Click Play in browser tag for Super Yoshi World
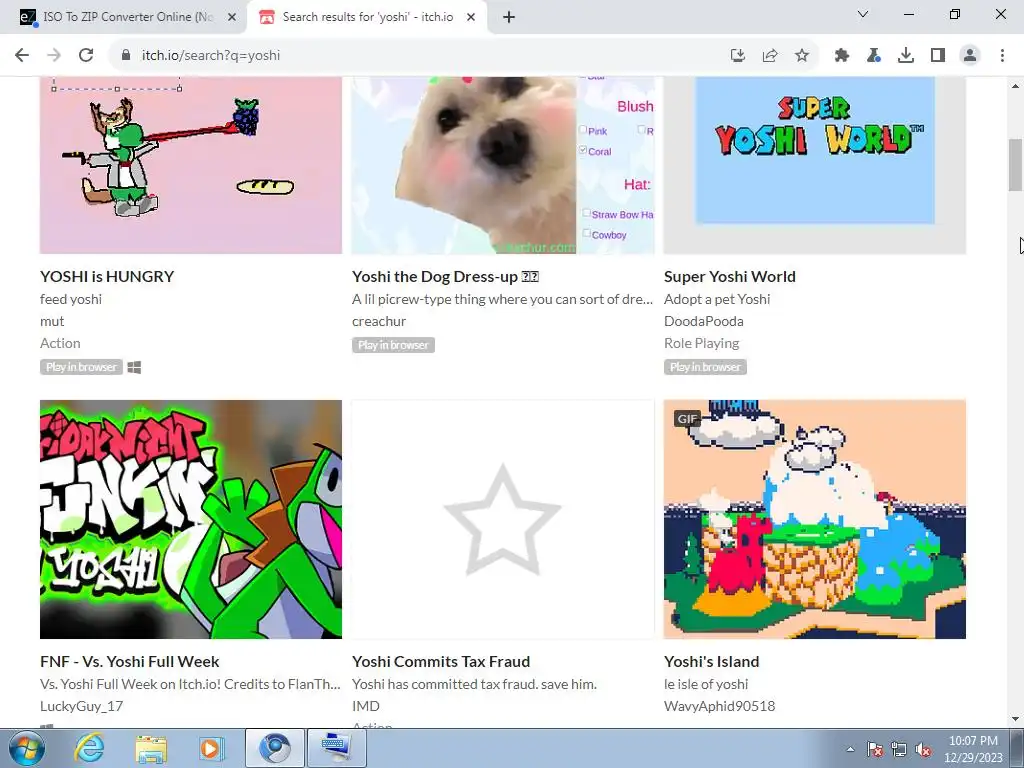 click(705, 367)
